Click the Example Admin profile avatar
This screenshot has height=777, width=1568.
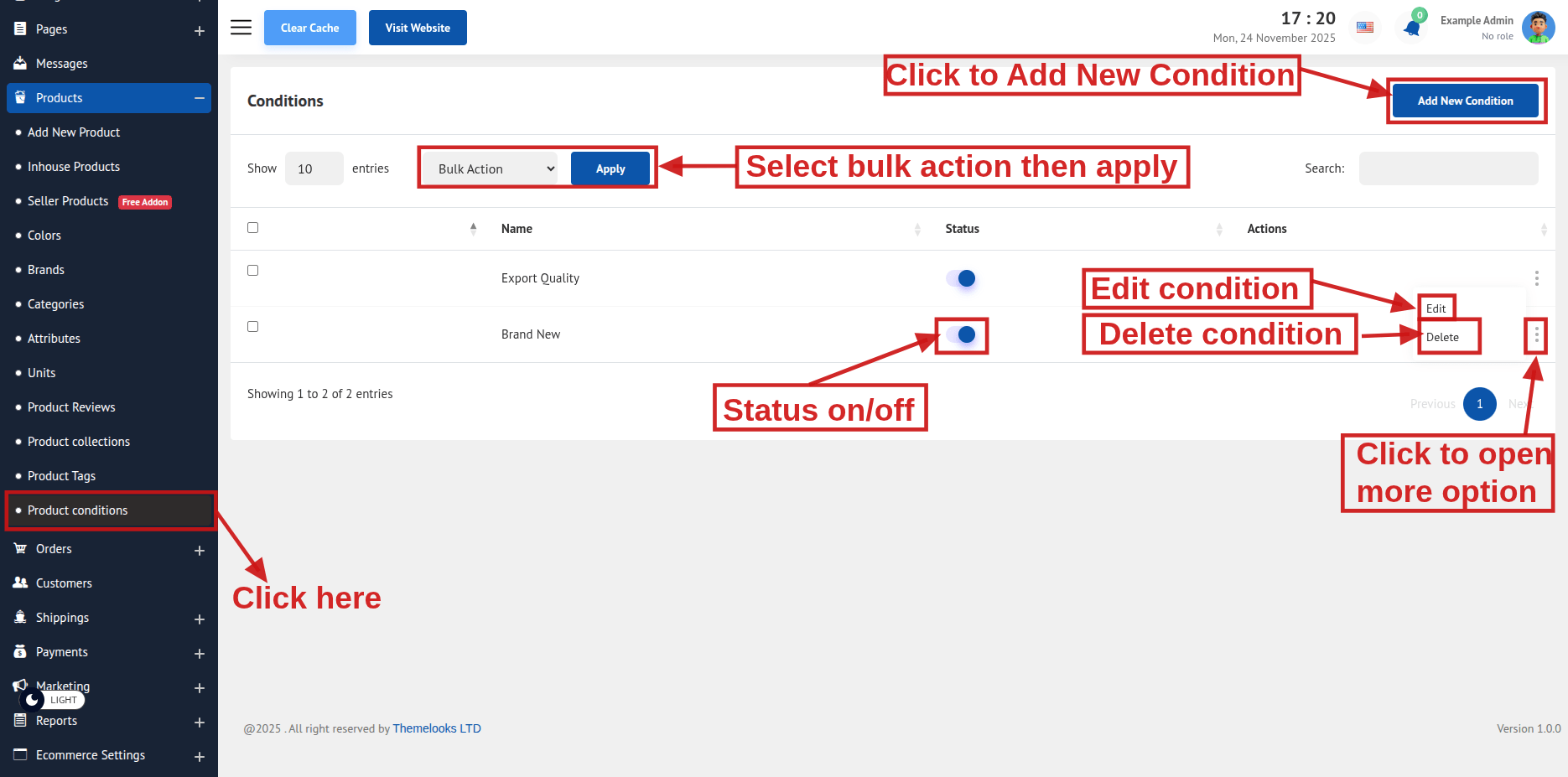1538,28
